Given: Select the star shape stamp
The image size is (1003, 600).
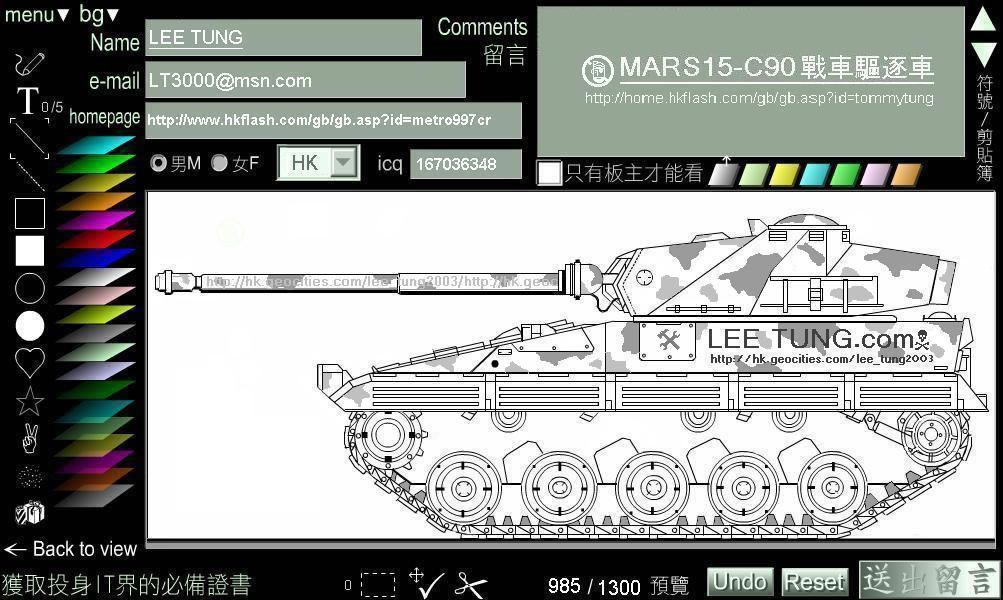Looking at the screenshot, I should [29, 402].
